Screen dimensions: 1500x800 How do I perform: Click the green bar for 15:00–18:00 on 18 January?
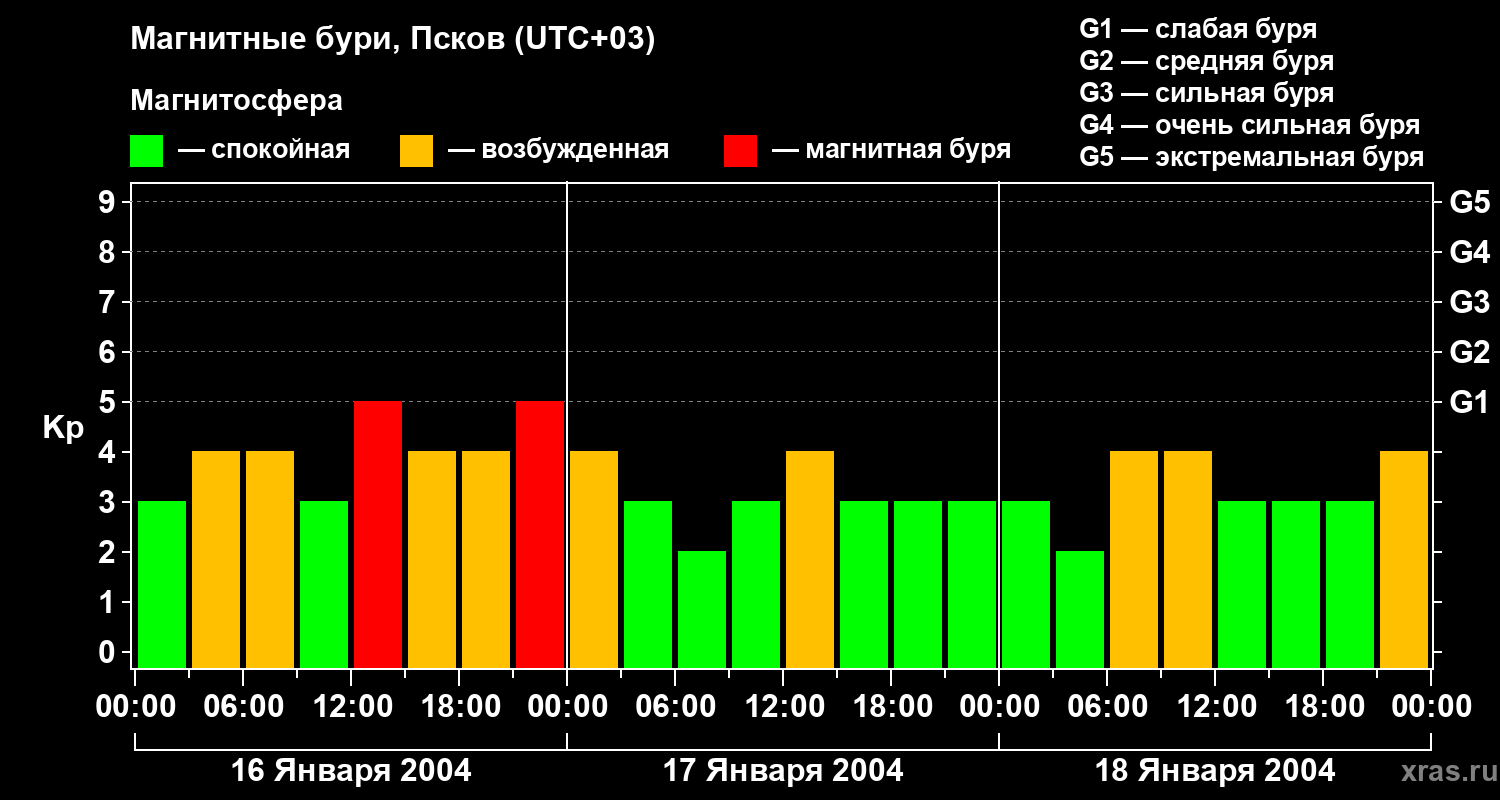[1296, 584]
